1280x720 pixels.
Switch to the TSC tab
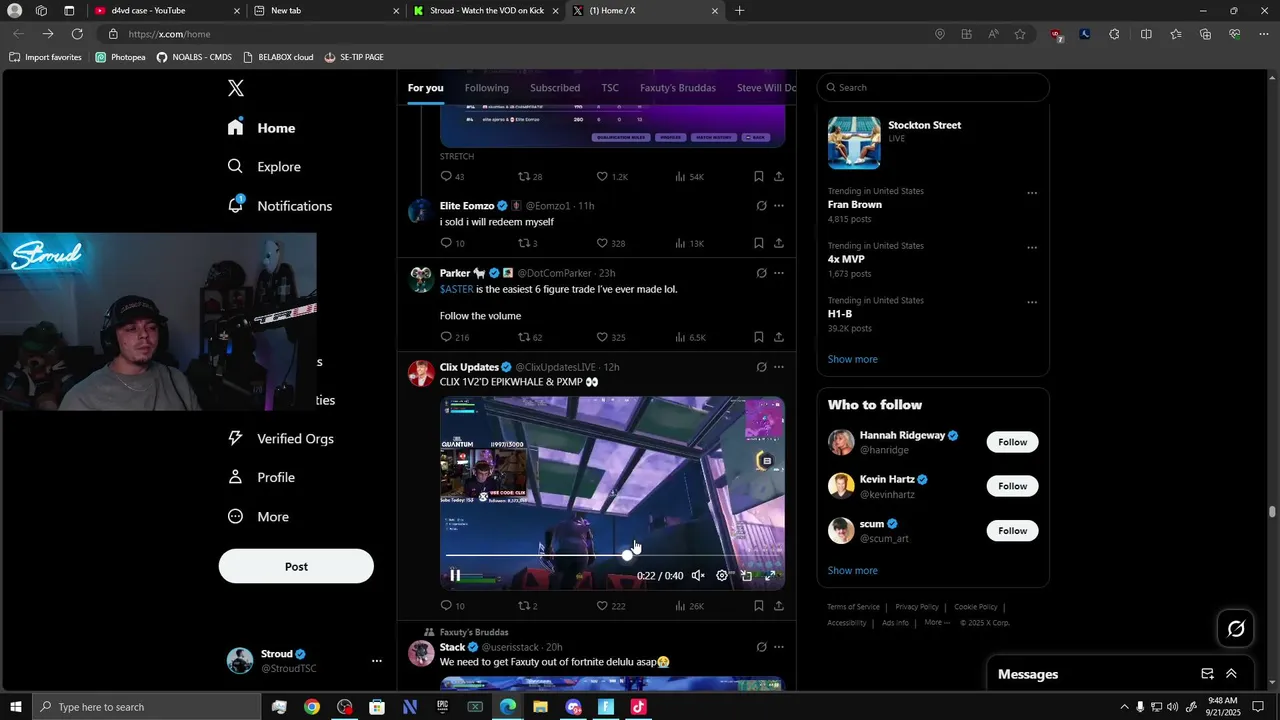click(x=610, y=88)
